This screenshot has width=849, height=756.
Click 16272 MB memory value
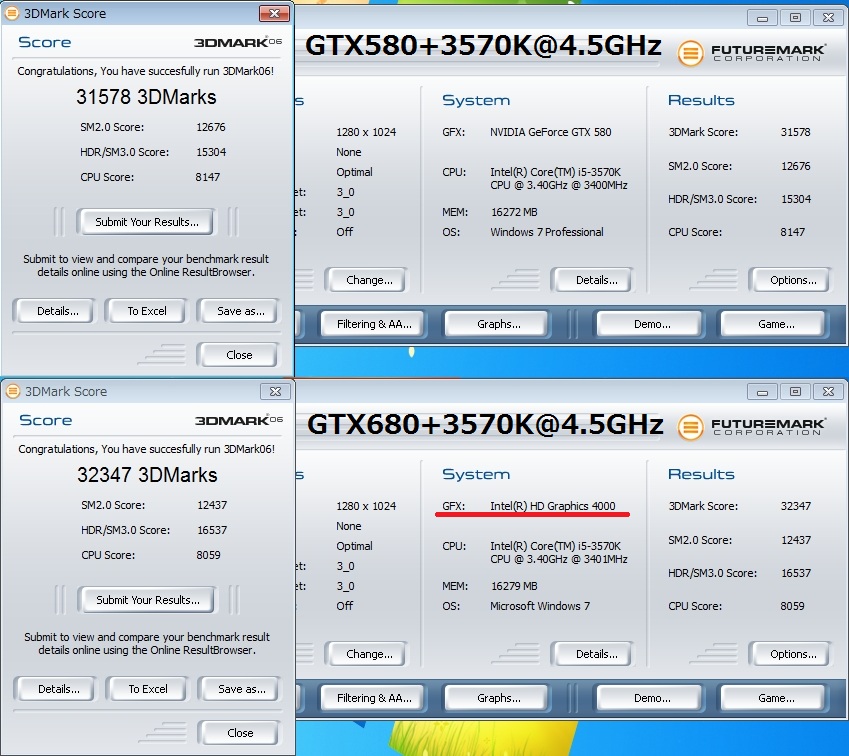click(x=514, y=212)
